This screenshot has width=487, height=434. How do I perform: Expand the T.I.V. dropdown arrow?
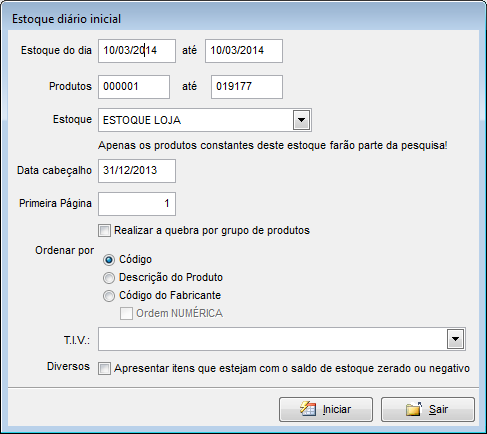click(x=455, y=339)
